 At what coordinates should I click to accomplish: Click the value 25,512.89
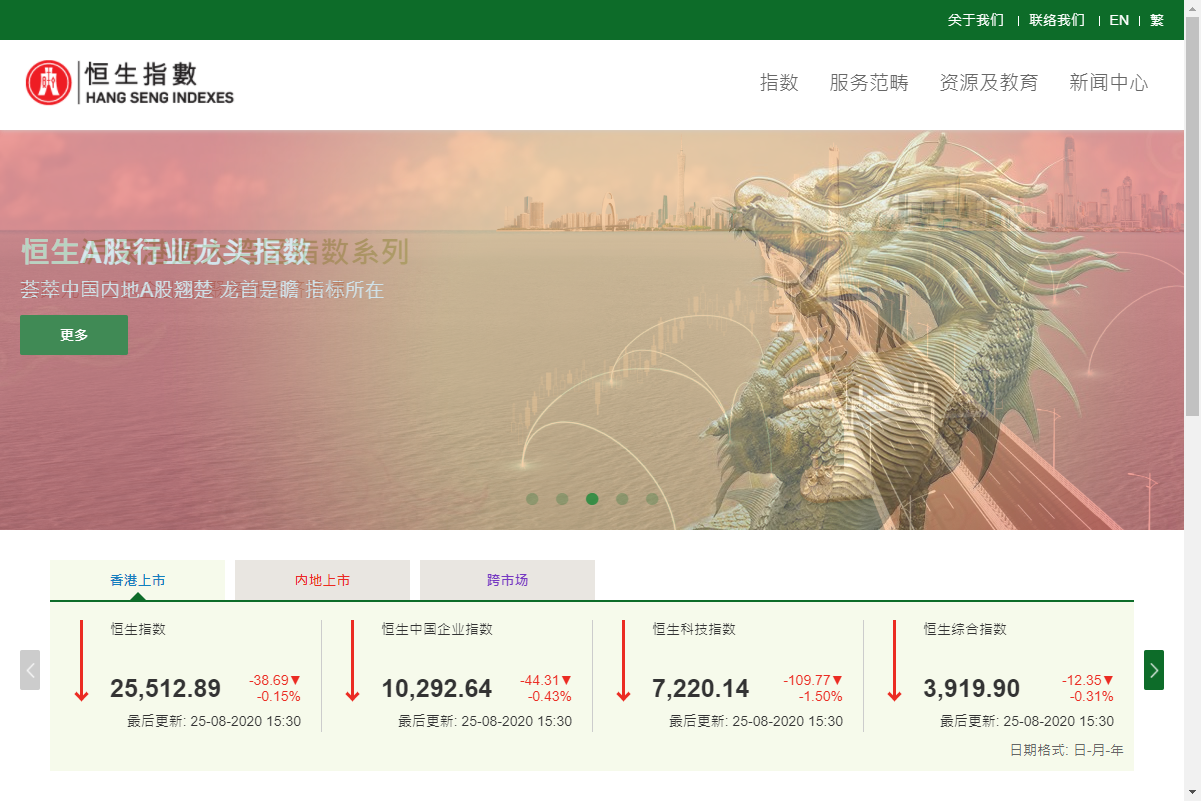coord(165,689)
